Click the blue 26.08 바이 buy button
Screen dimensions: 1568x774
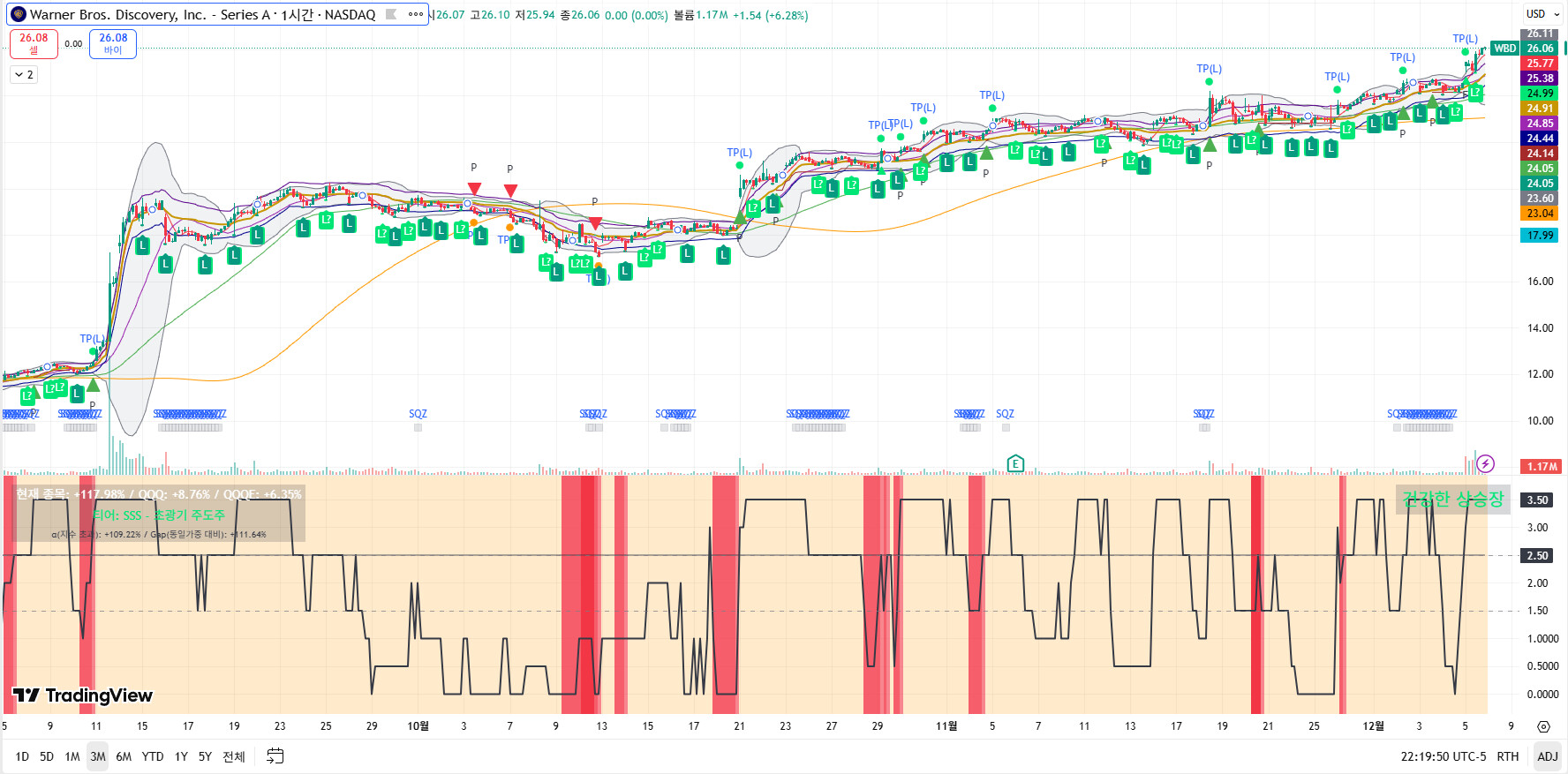(x=113, y=43)
